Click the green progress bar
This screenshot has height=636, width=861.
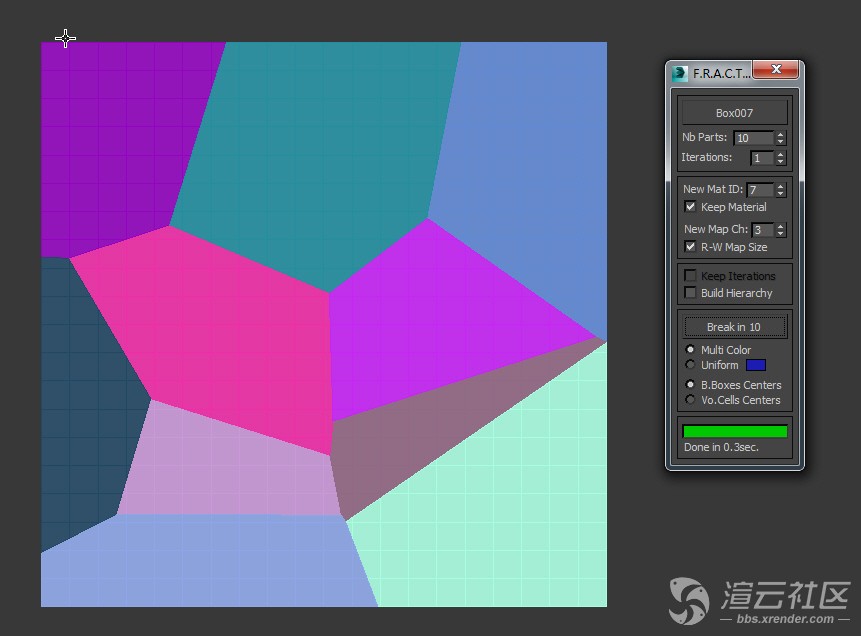pos(735,432)
